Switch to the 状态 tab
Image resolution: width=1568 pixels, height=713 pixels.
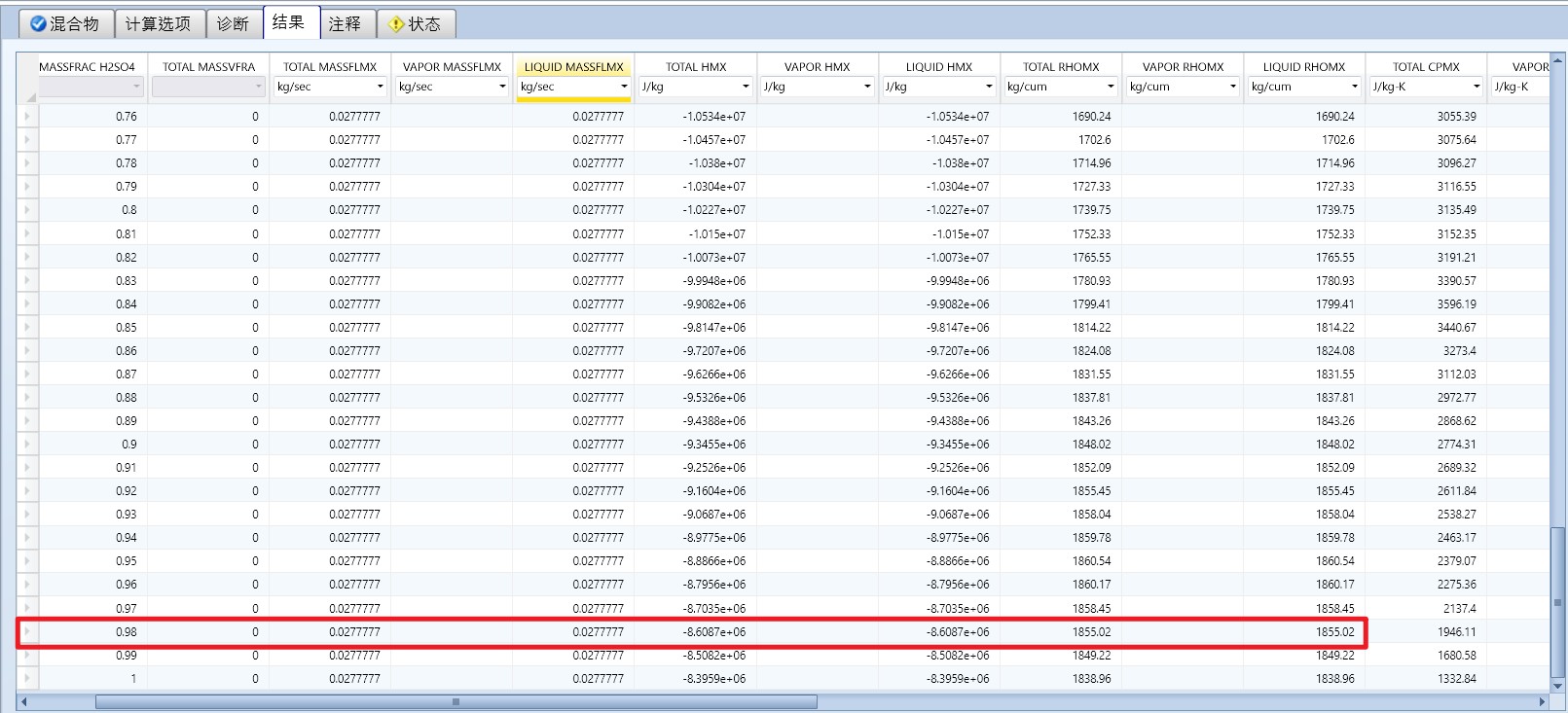tap(416, 23)
